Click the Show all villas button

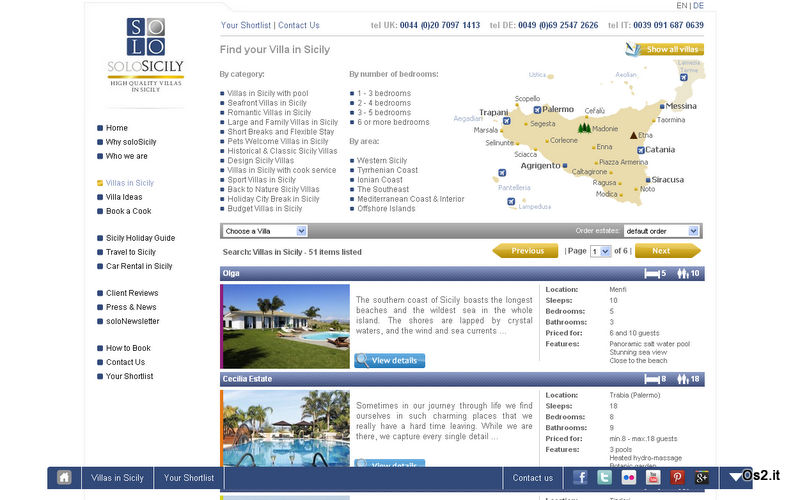click(664, 49)
